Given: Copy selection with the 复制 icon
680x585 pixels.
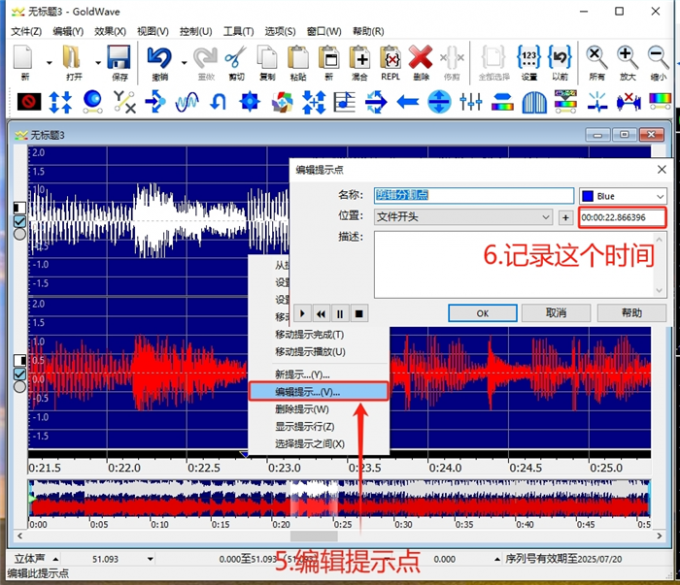Looking at the screenshot, I should pyautogui.click(x=267, y=63).
